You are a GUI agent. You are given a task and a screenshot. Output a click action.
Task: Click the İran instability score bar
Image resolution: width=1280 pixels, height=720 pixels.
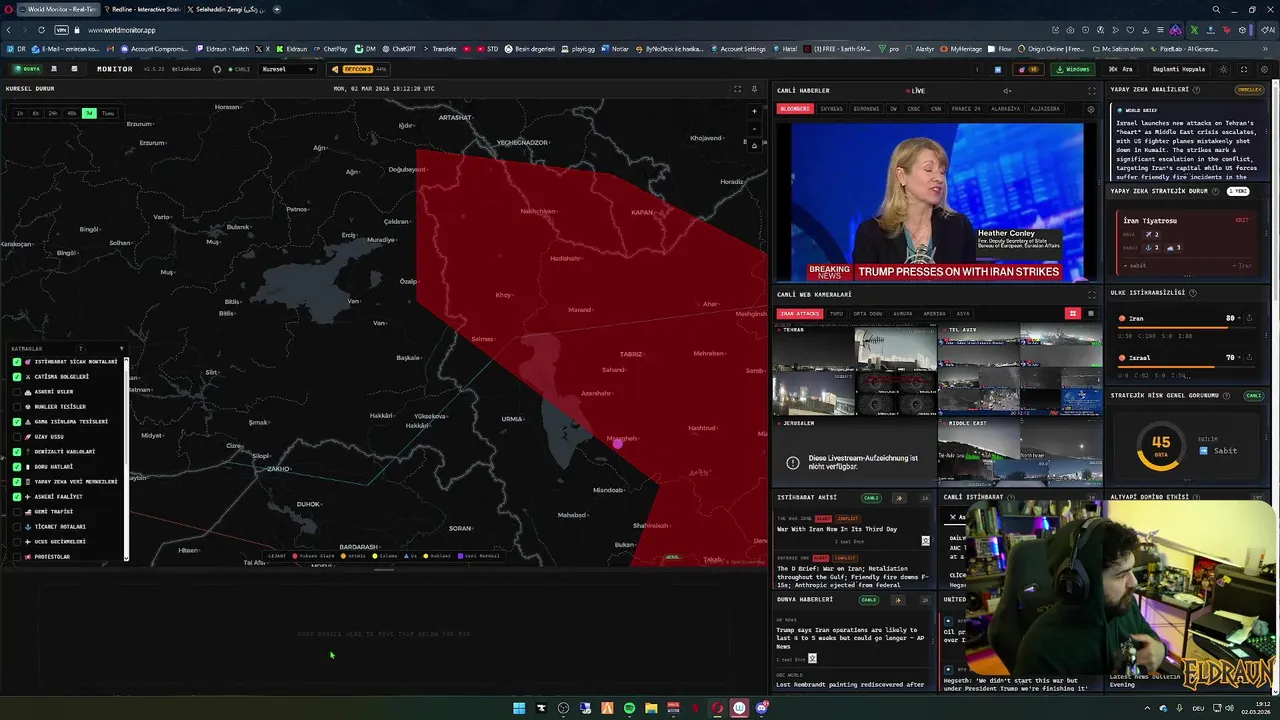pyautogui.click(x=1185, y=328)
